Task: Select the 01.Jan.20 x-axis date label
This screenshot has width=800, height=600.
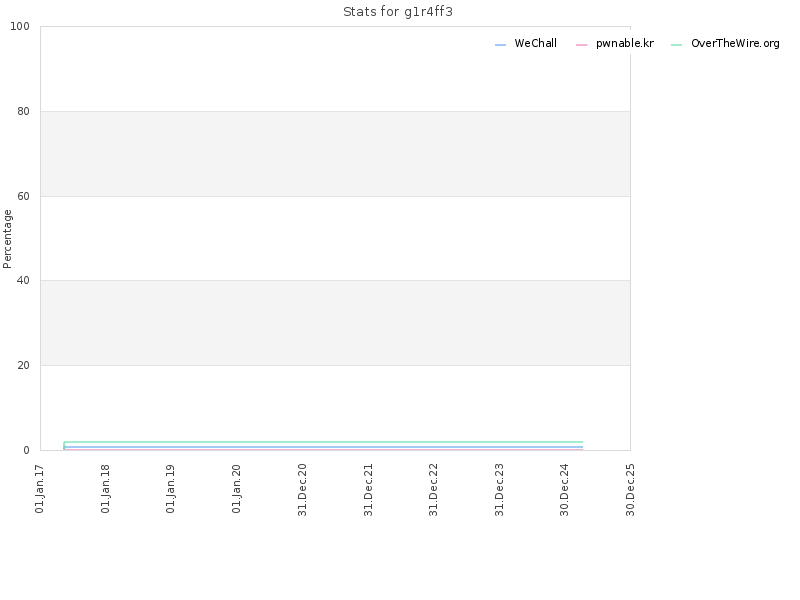Action: click(x=236, y=489)
